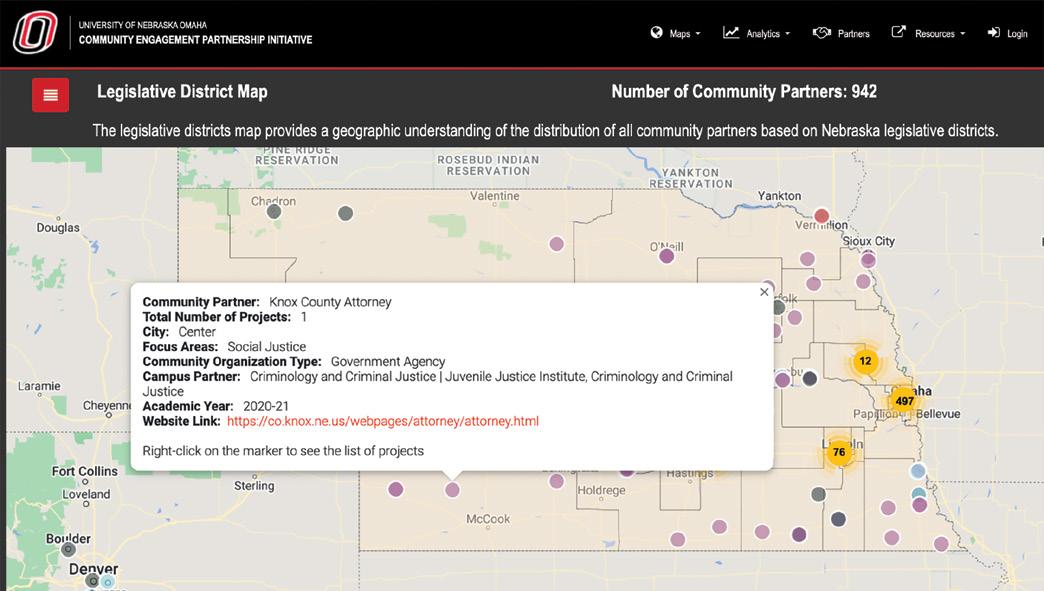Click the McCook city label on map
The image size is (1044, 591).
coord(488,519)
